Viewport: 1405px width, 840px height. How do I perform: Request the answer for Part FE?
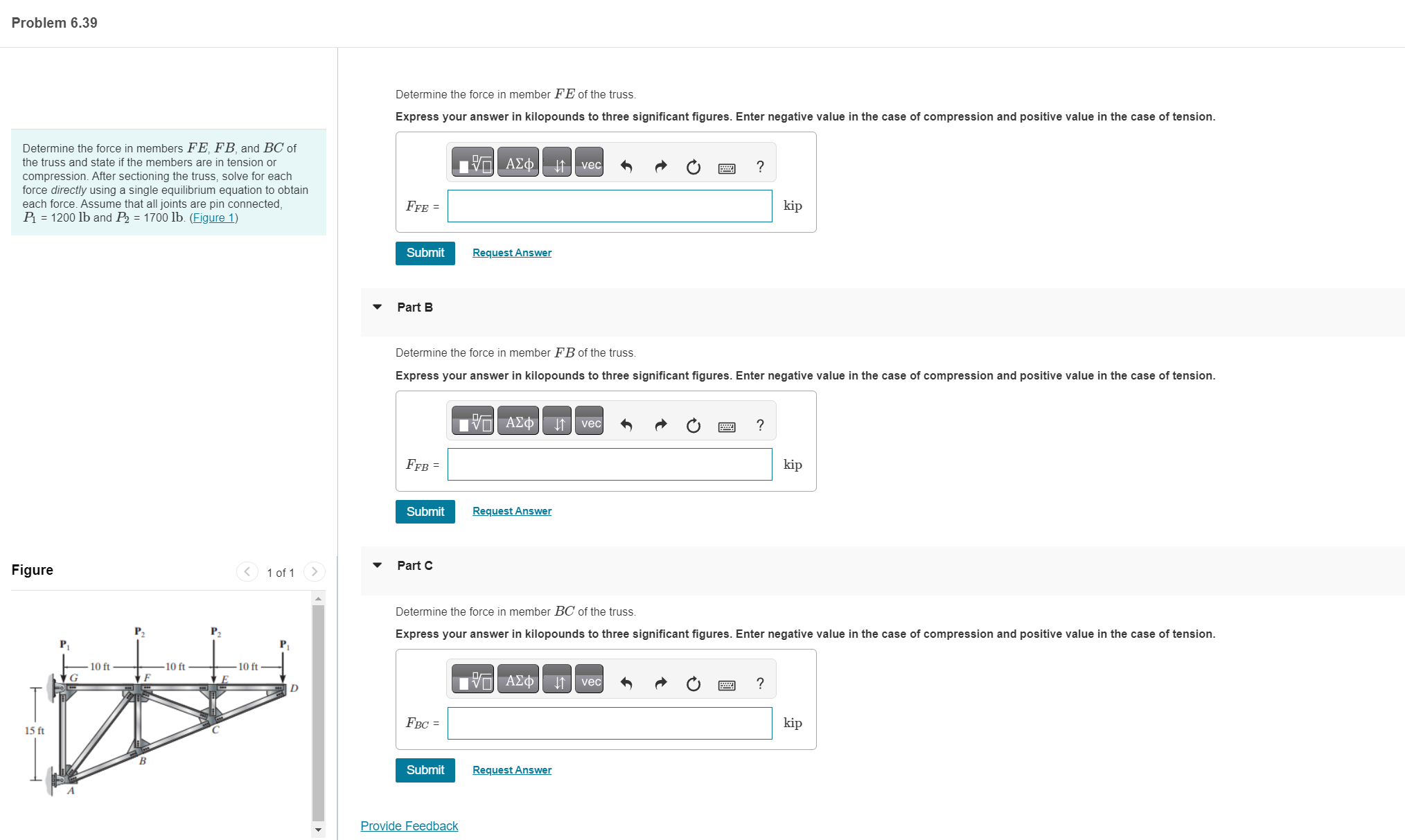(512, 253)
